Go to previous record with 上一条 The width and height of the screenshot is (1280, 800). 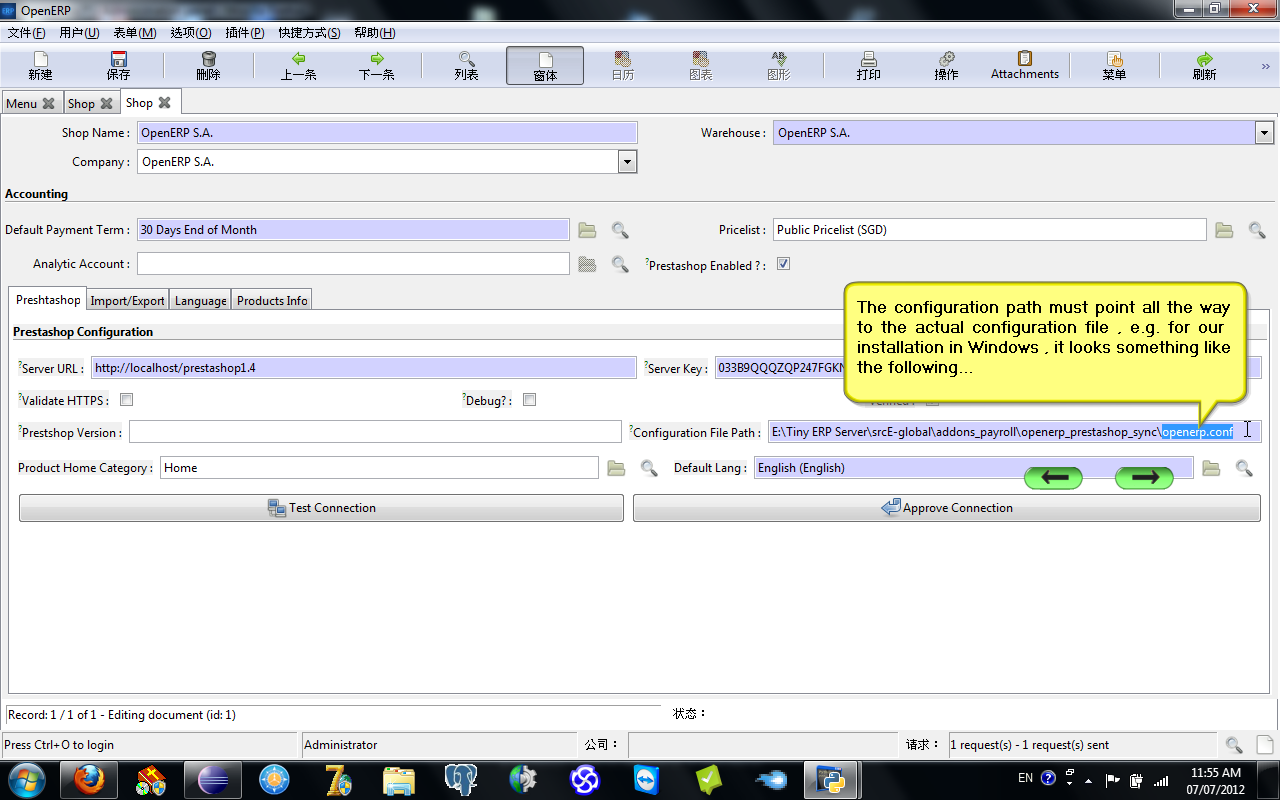click(x=298, y=66)
